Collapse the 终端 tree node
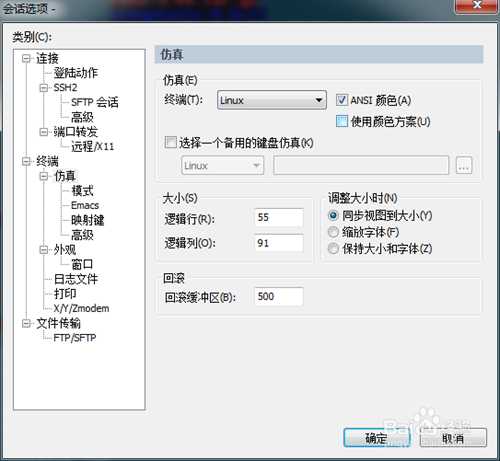The height and width of the screenshot is (461, 500). click(26, 161)
